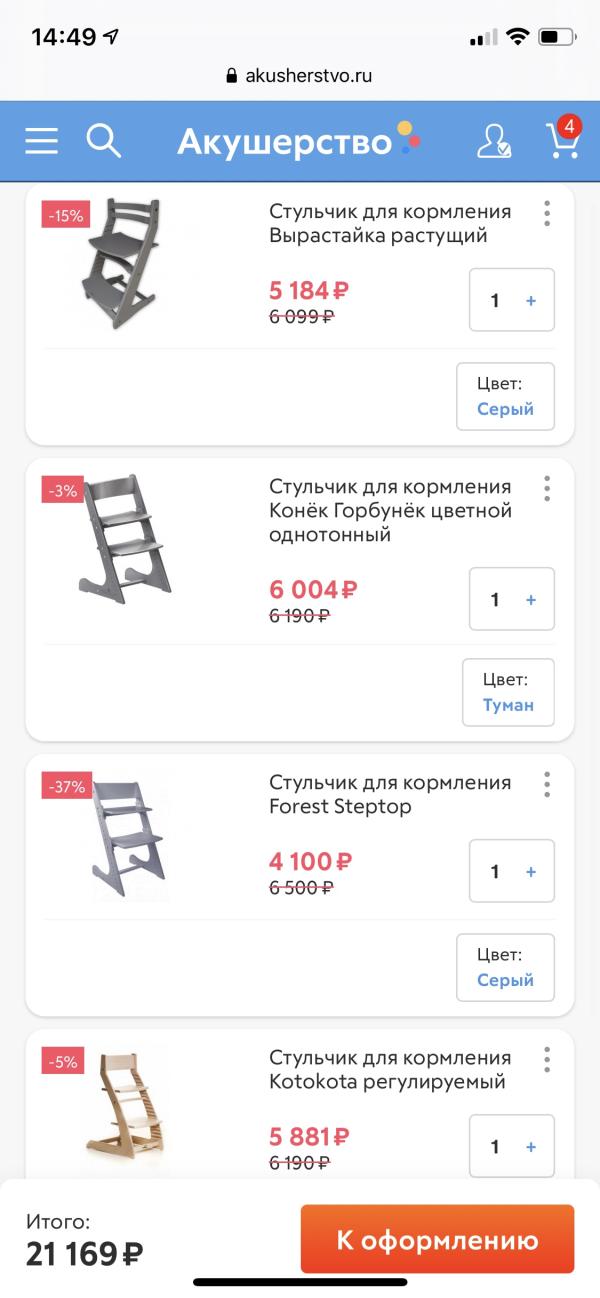The image size is (600, 1298).
Task: Open color selector showing Туман
Action: [508, 691]
